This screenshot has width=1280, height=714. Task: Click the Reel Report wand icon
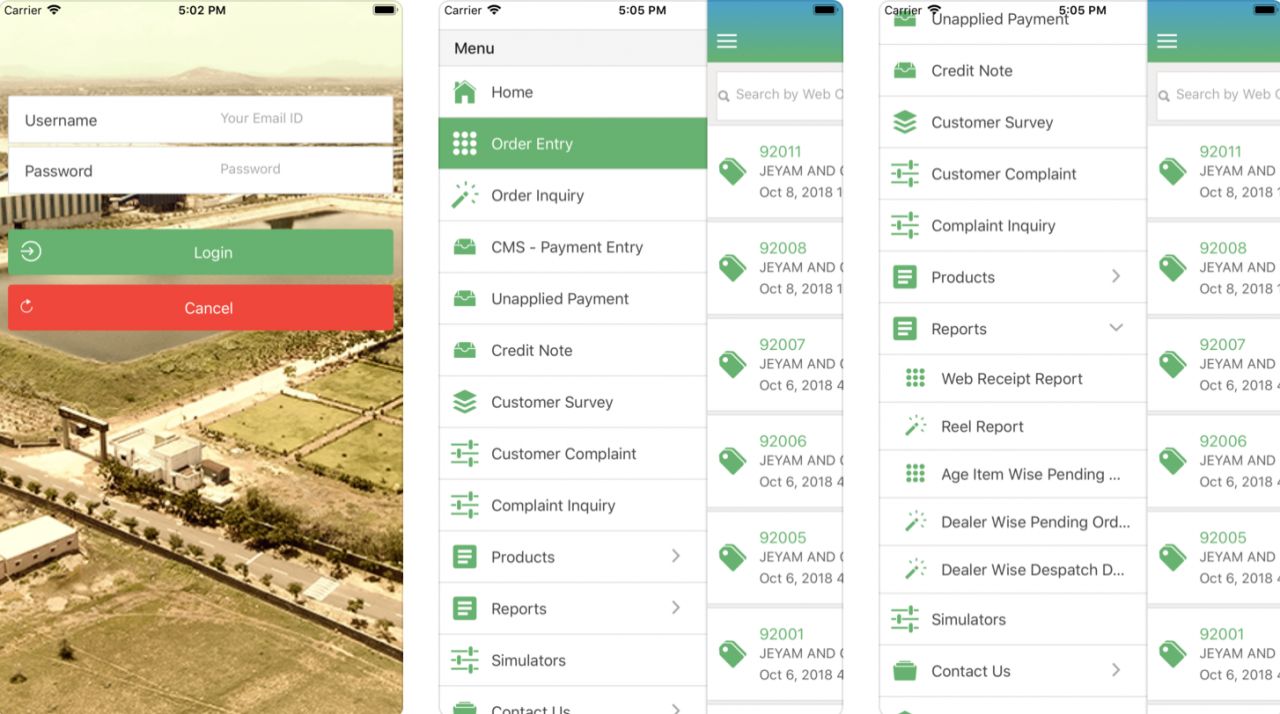tap(915, 427)
